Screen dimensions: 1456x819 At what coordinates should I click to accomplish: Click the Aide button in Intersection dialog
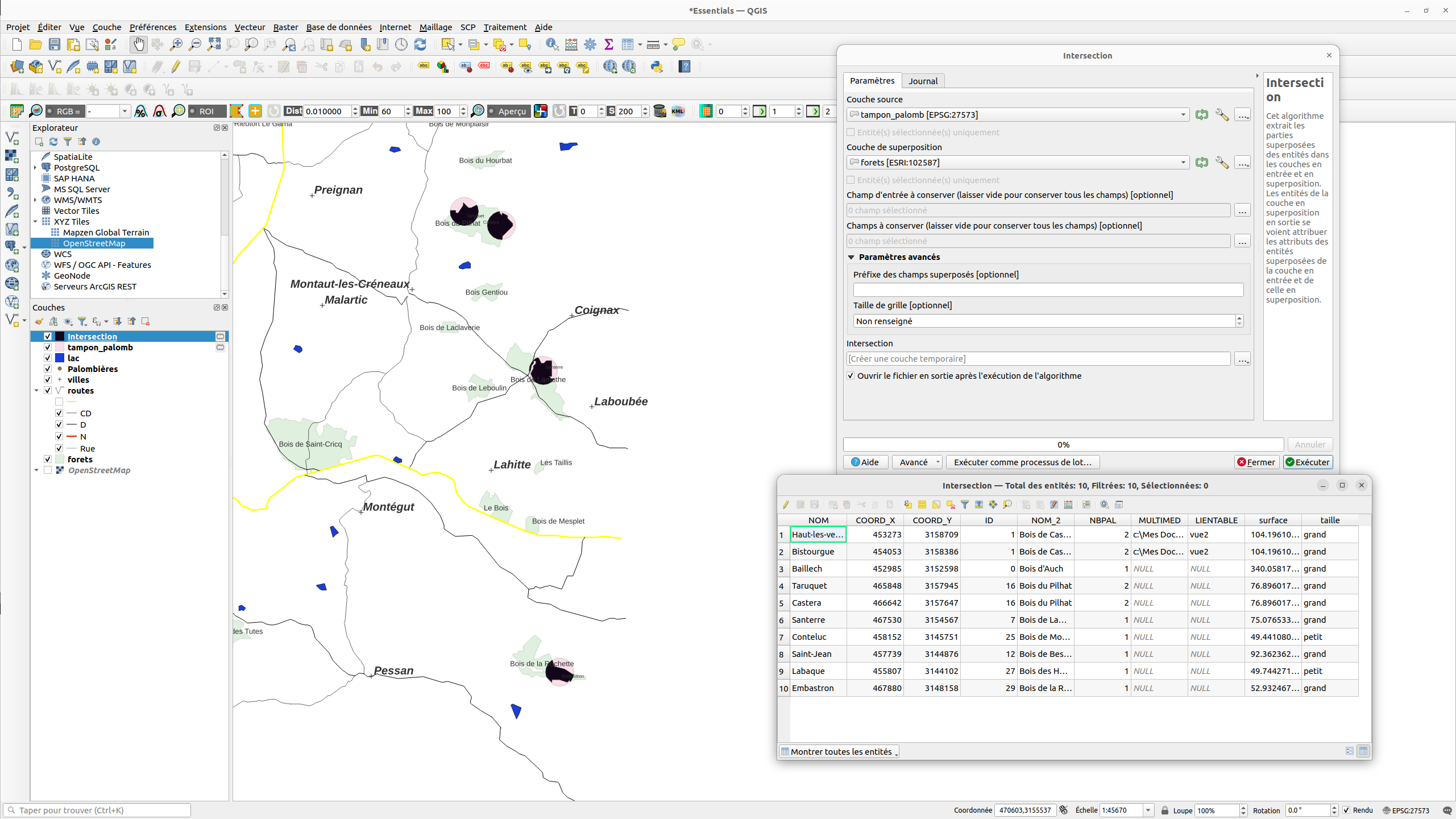[865, 462]
